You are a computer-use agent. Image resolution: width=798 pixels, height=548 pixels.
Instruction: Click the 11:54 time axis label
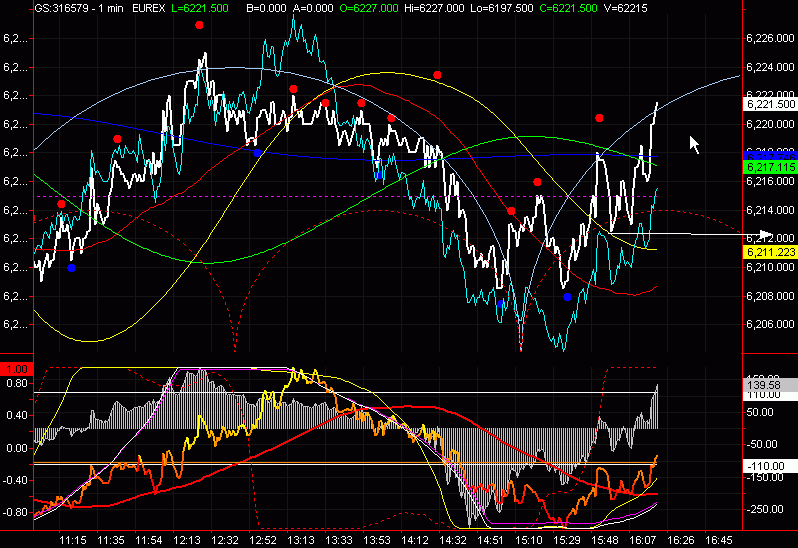(149, 540)
